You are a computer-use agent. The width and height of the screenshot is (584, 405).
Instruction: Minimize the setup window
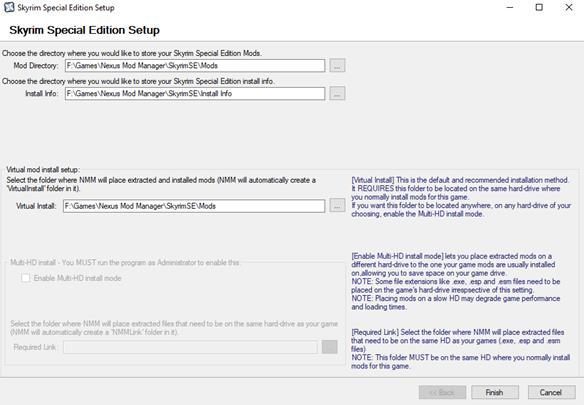(x=510, y=7)
